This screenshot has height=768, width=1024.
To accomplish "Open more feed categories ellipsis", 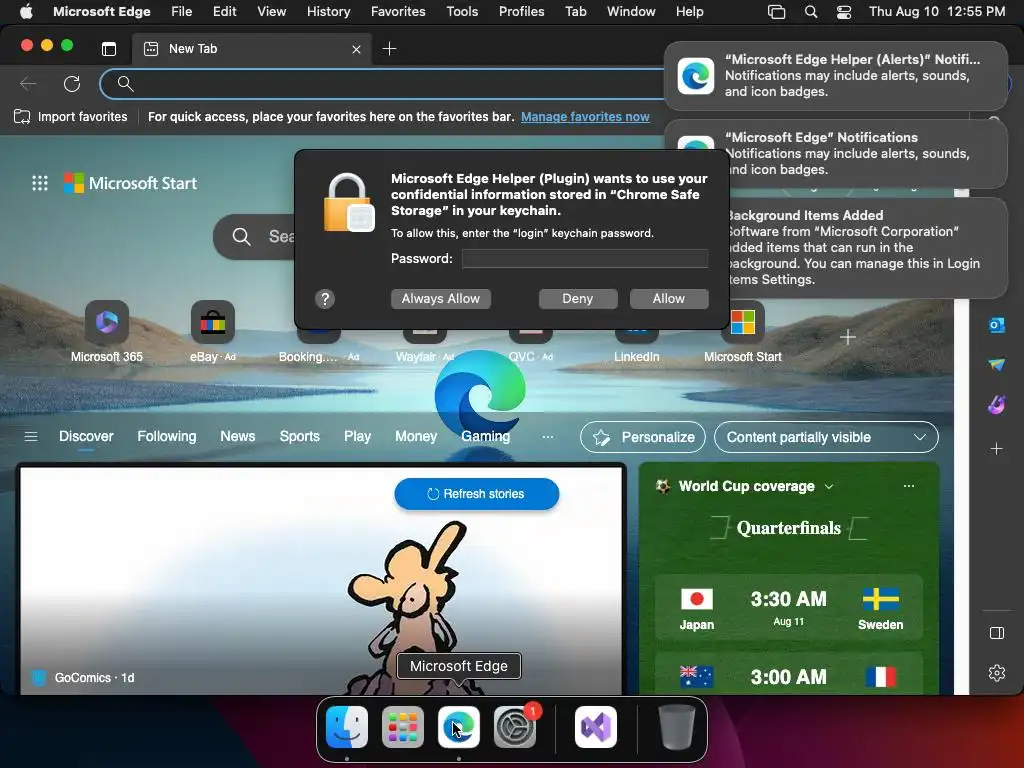I will tap(548, 436).
